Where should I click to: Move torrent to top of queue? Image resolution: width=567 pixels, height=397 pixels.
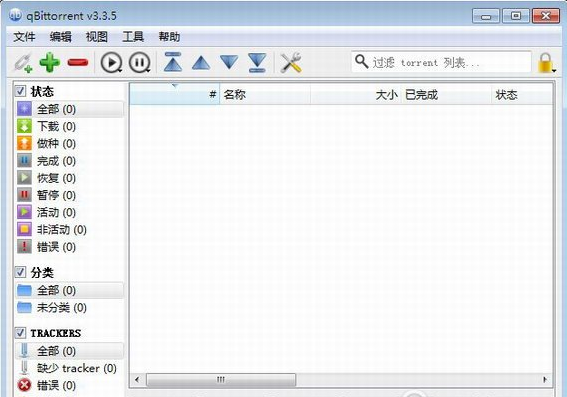[173, 62]
